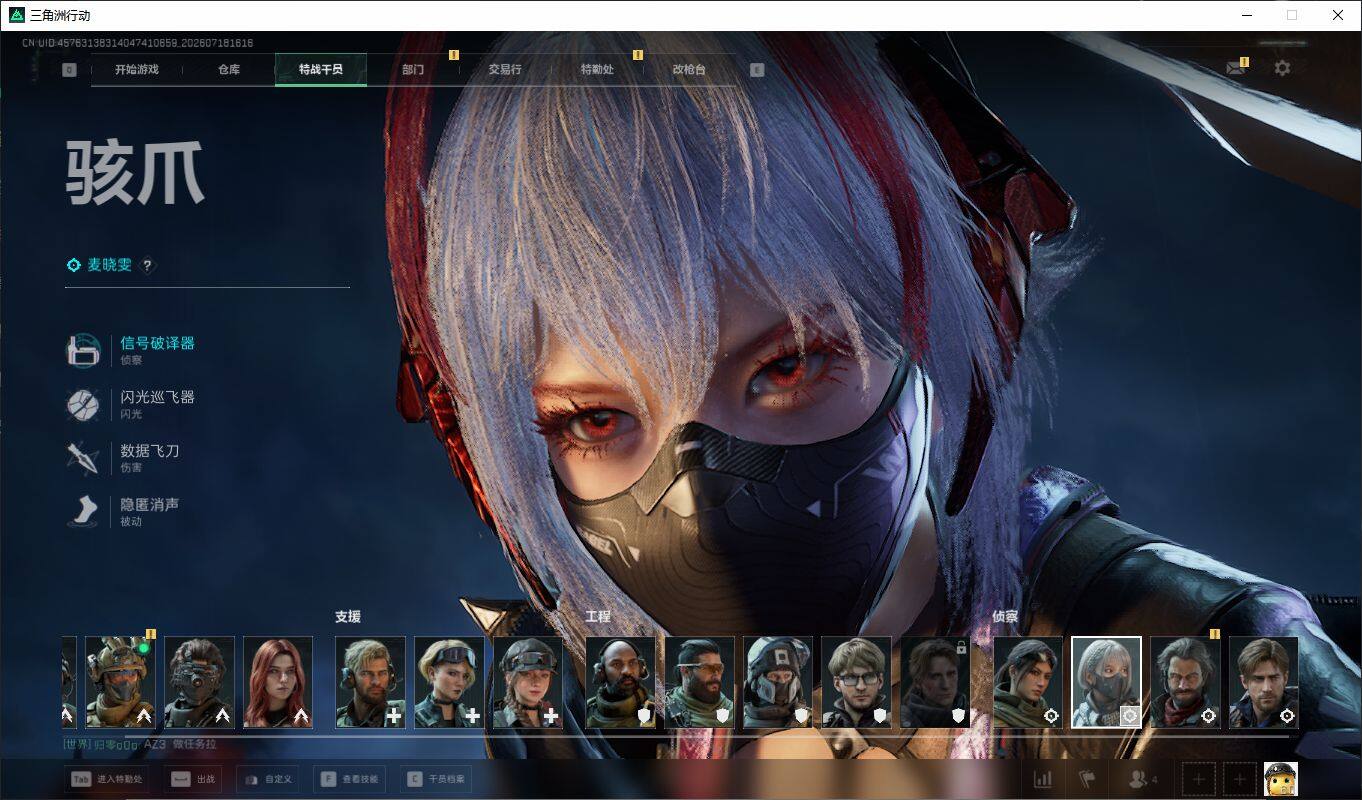This screenshot has width=1362, height=800.
Task: Select the 闪光巡飞器 skill icon
Action: [x=83, y=405]
